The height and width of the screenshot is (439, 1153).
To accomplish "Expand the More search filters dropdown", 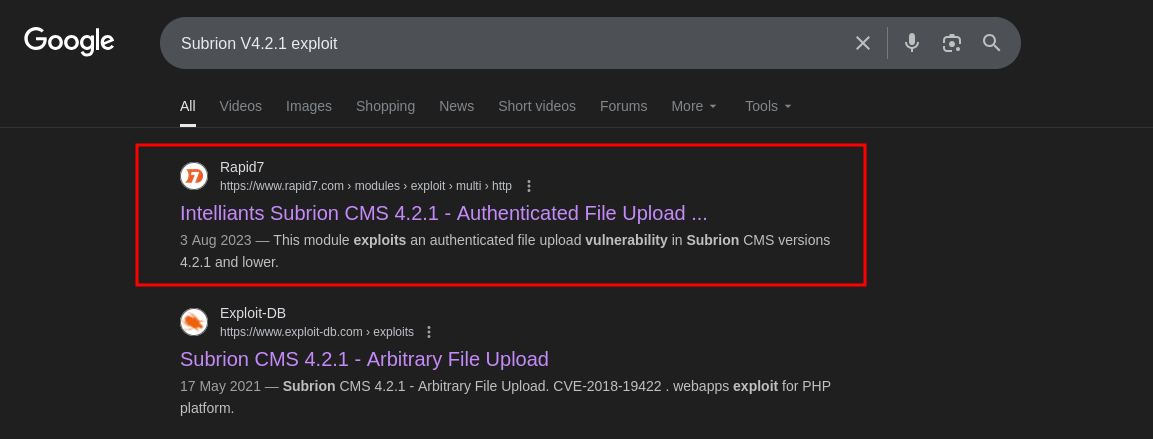I will coord(694,106).
